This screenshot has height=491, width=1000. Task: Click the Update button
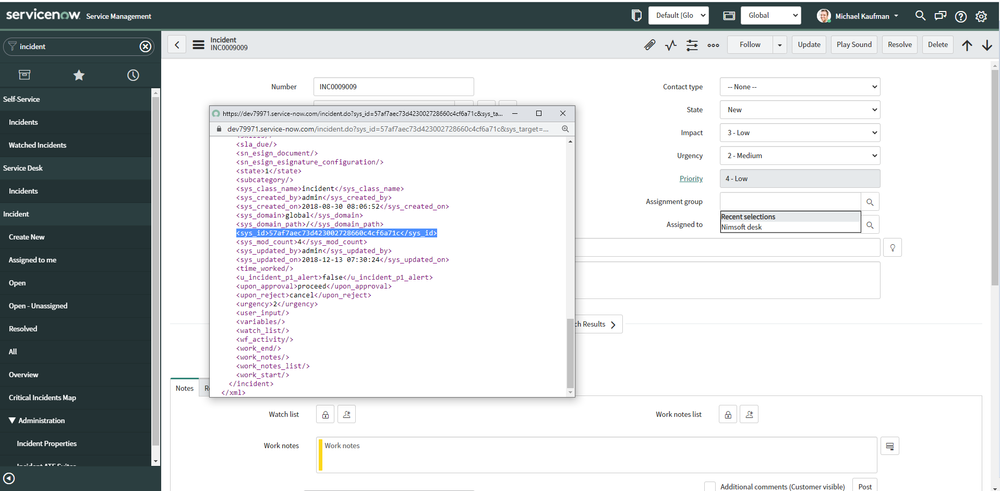click(x=809, y=45)
